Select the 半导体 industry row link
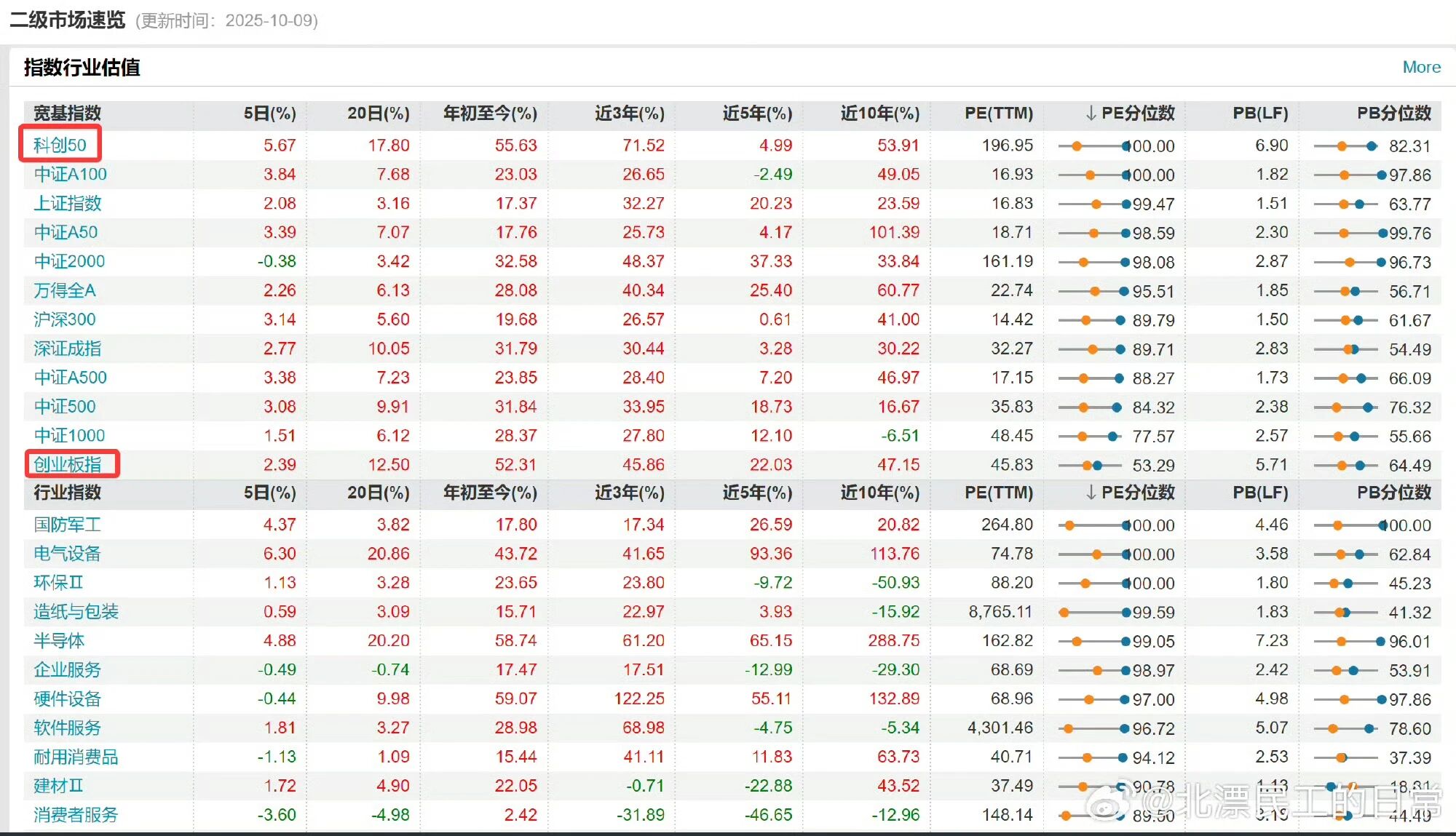Screen dimensions: 1456x836 (59, 640)
